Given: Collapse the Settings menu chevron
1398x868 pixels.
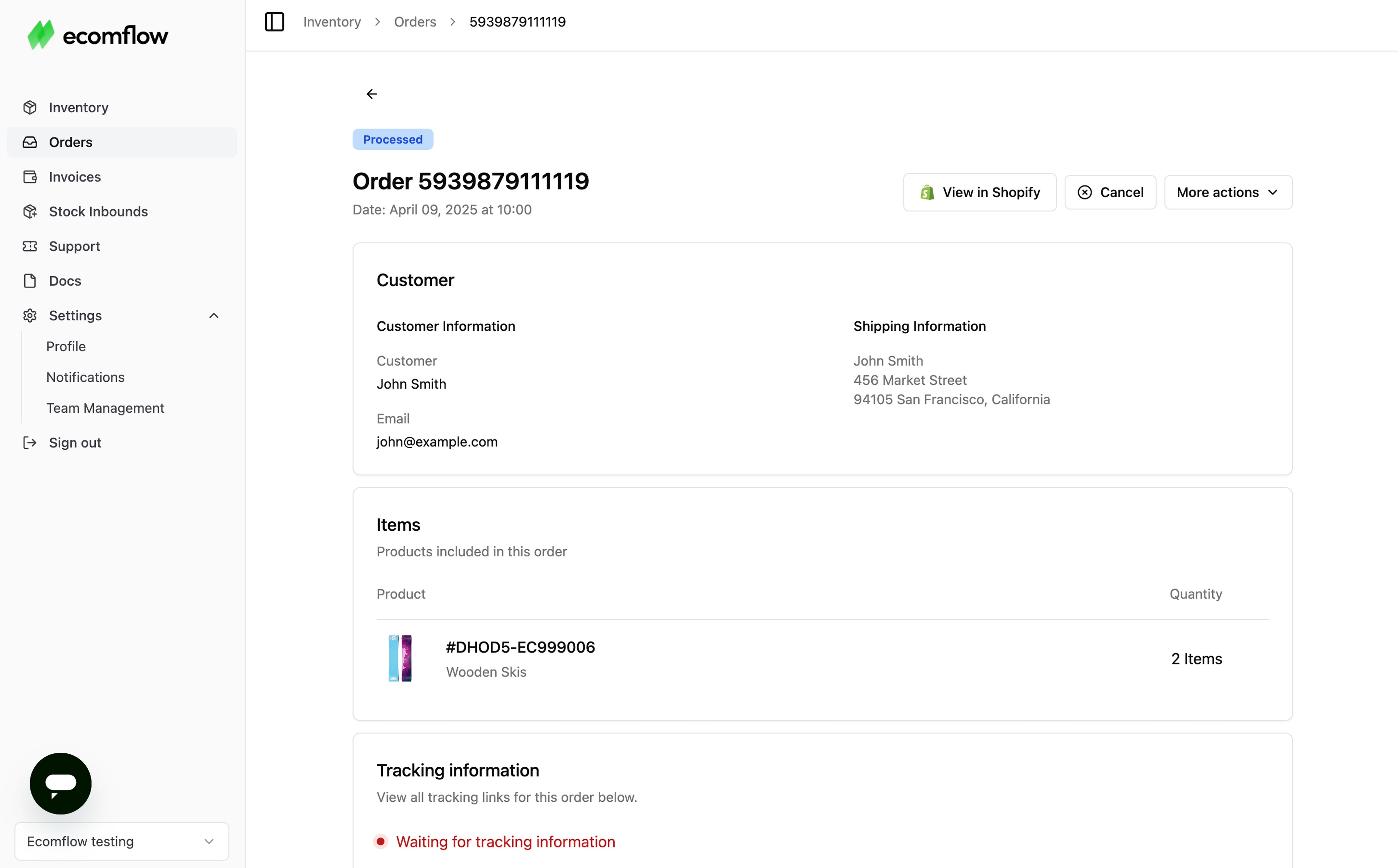Looking at the screenshot, I should (x=214, y=316).
